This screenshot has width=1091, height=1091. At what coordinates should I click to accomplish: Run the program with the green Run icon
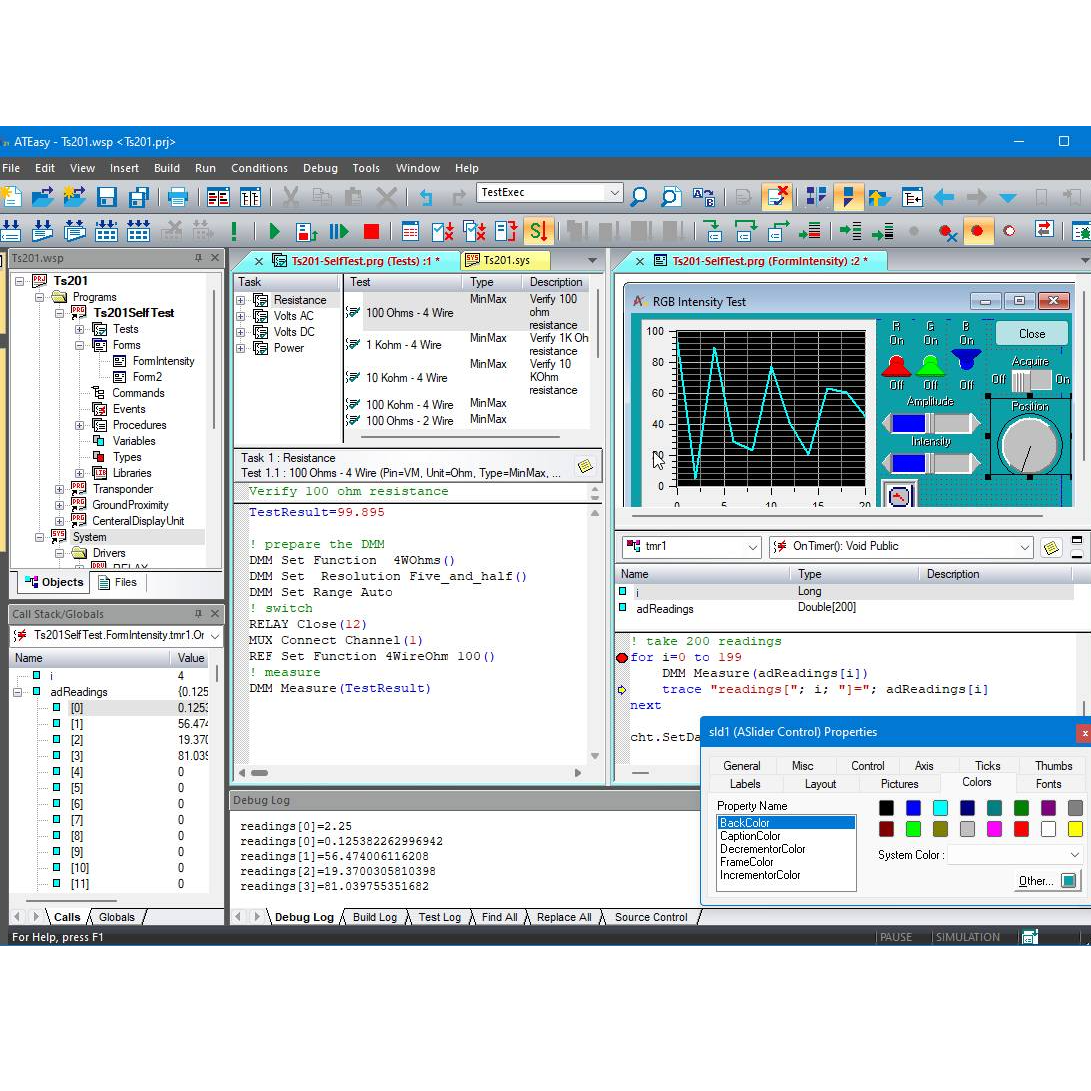pos(274,229)
